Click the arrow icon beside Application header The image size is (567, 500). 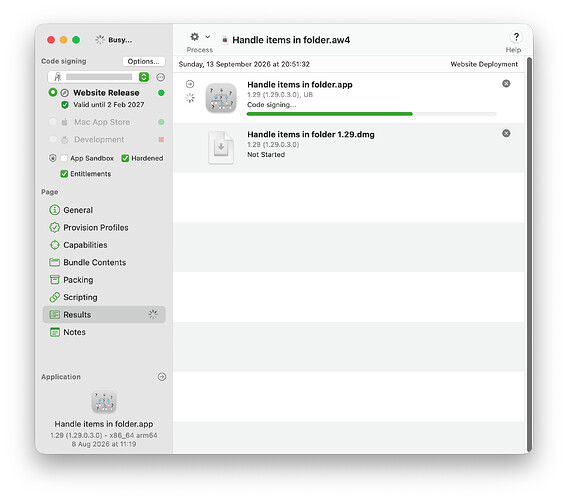tap(162, 377)
